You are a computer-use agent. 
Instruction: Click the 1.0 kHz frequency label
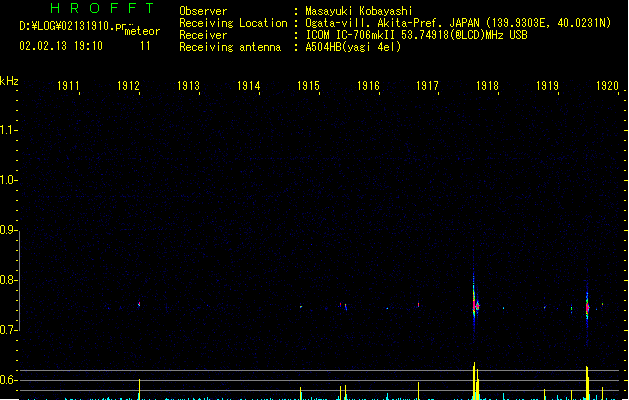tap(7, 180)
